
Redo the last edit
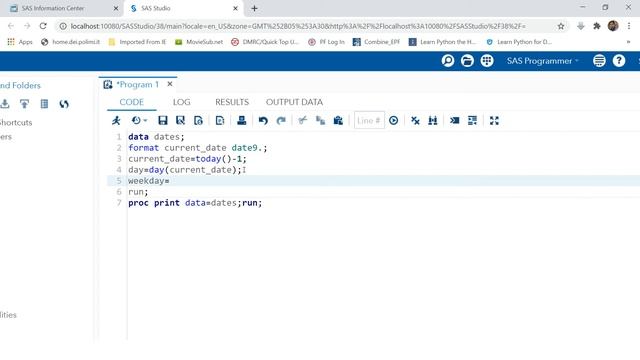(281, 120)
